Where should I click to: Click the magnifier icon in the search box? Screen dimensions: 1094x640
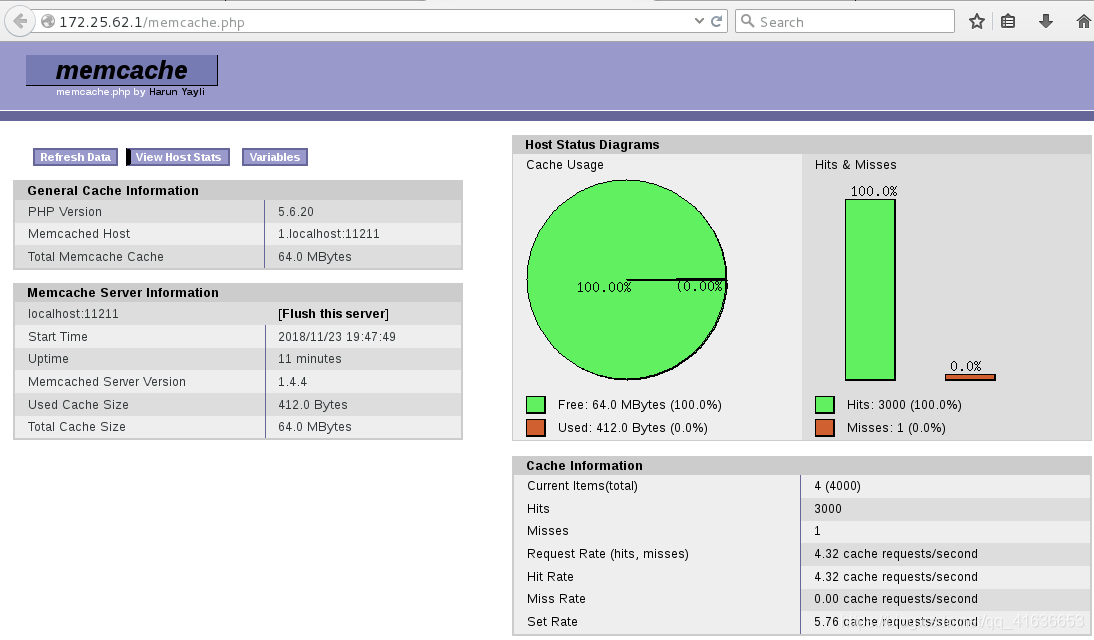click(747, 22)
